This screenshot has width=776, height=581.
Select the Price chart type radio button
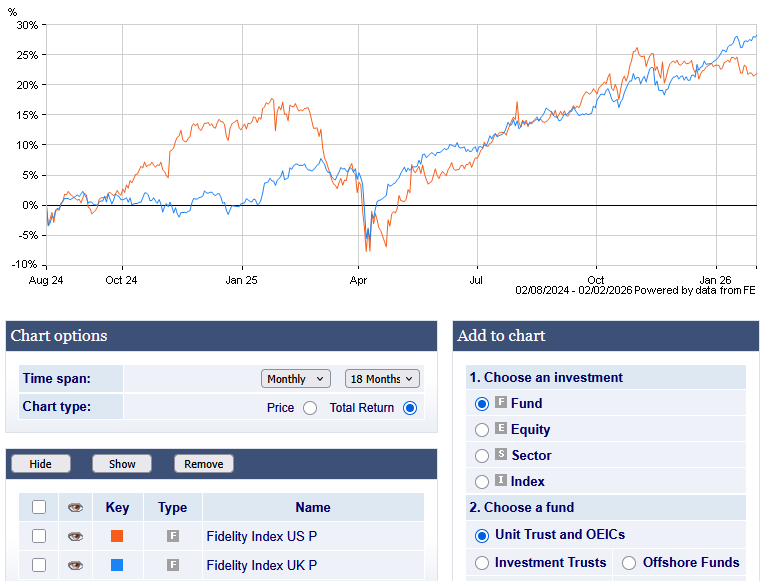click(310, 408)
